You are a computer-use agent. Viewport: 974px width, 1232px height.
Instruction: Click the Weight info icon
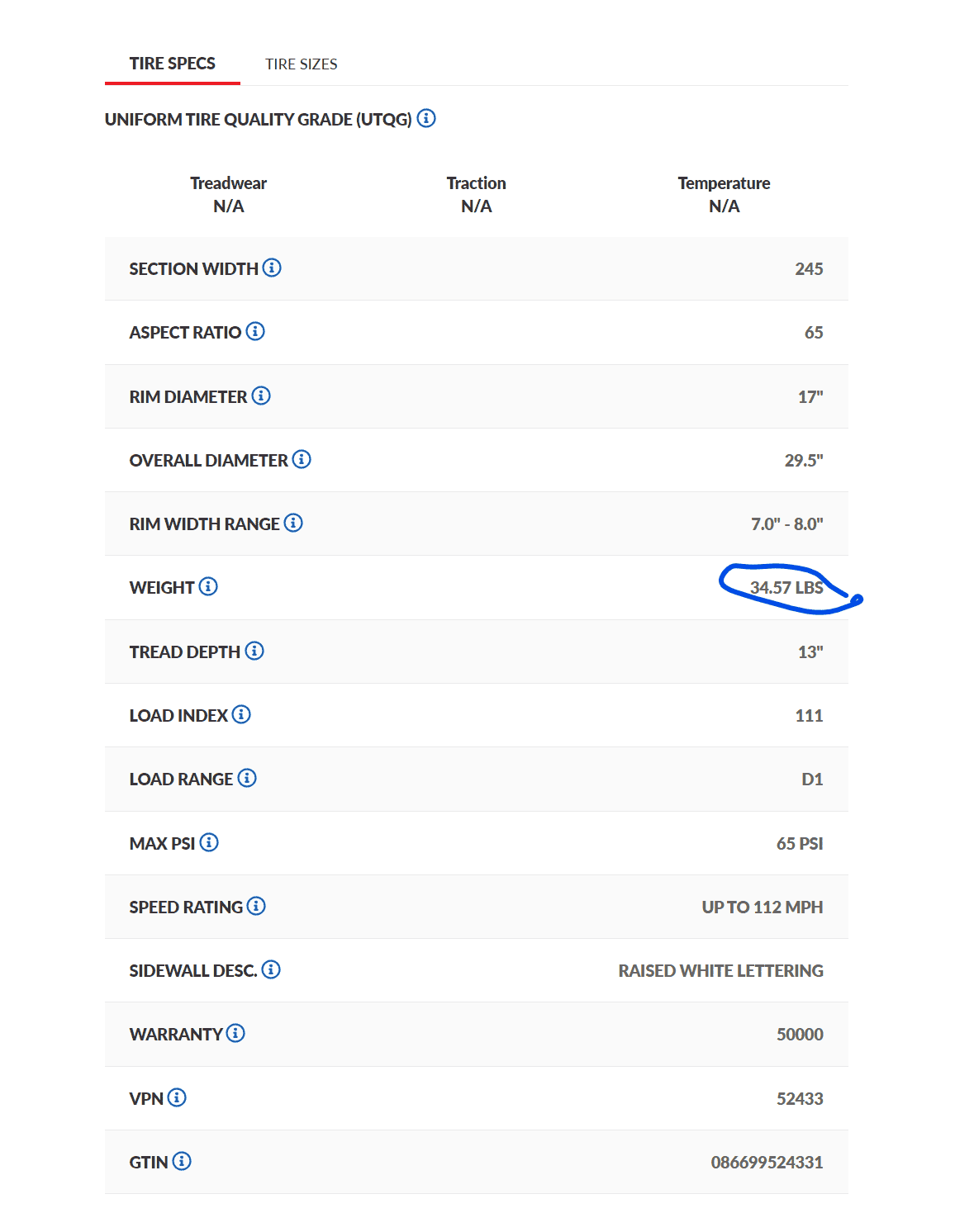click(x=208, y=586)
